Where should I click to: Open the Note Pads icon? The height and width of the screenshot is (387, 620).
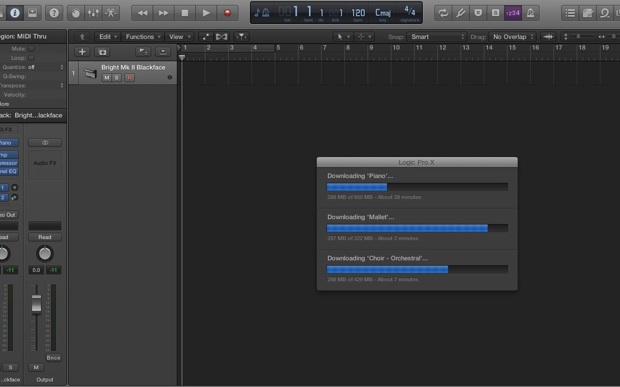tap(588, 13)
